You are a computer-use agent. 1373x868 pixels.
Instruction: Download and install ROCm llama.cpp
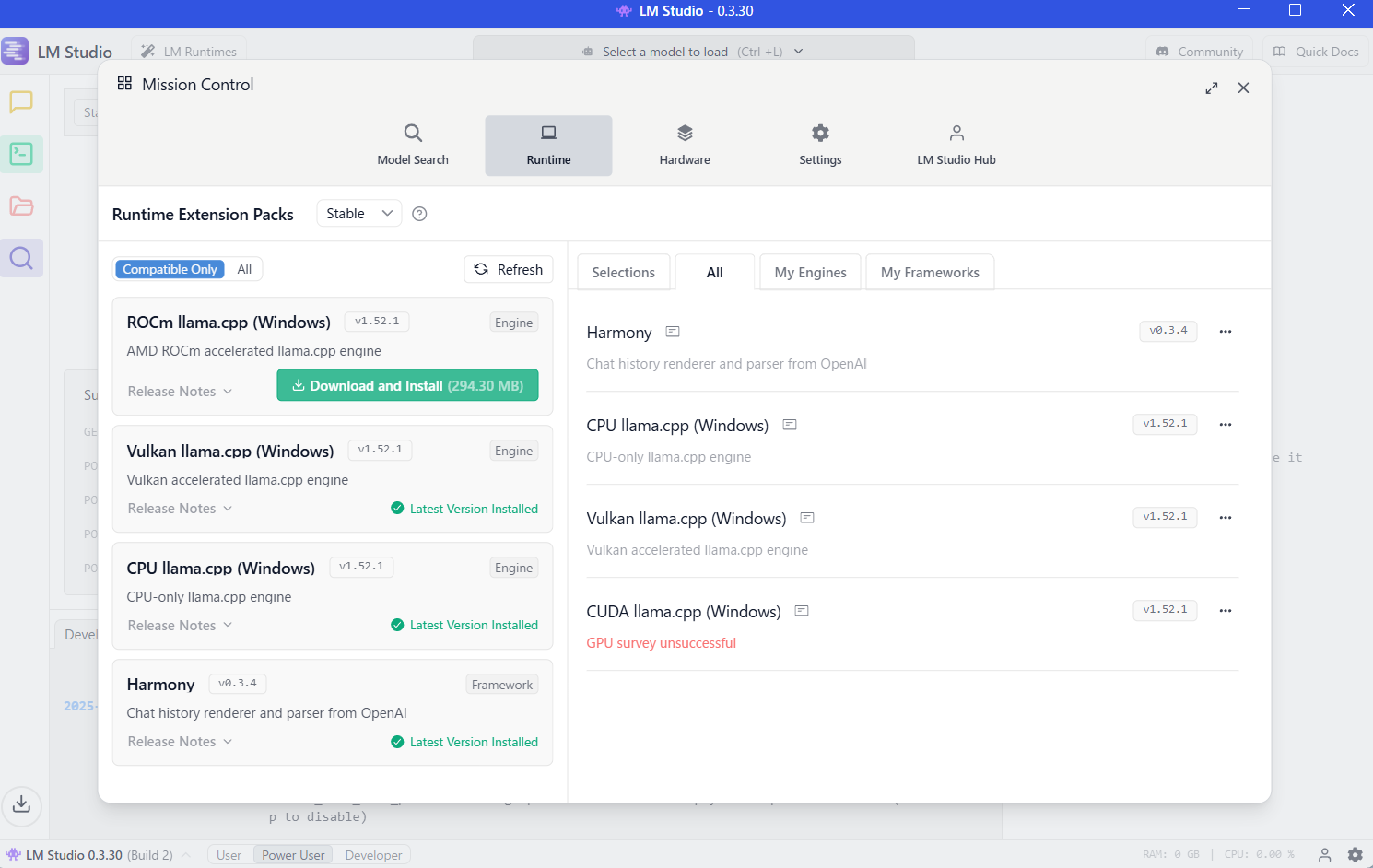click(x=407, y=386)
